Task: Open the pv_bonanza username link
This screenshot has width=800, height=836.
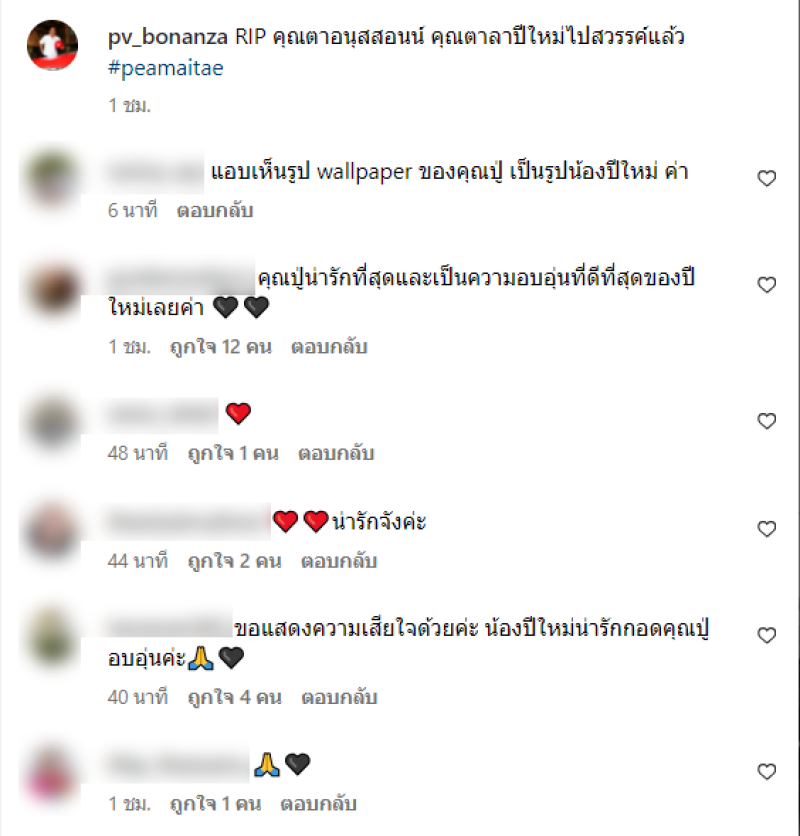Action: (x=168, y=37)
